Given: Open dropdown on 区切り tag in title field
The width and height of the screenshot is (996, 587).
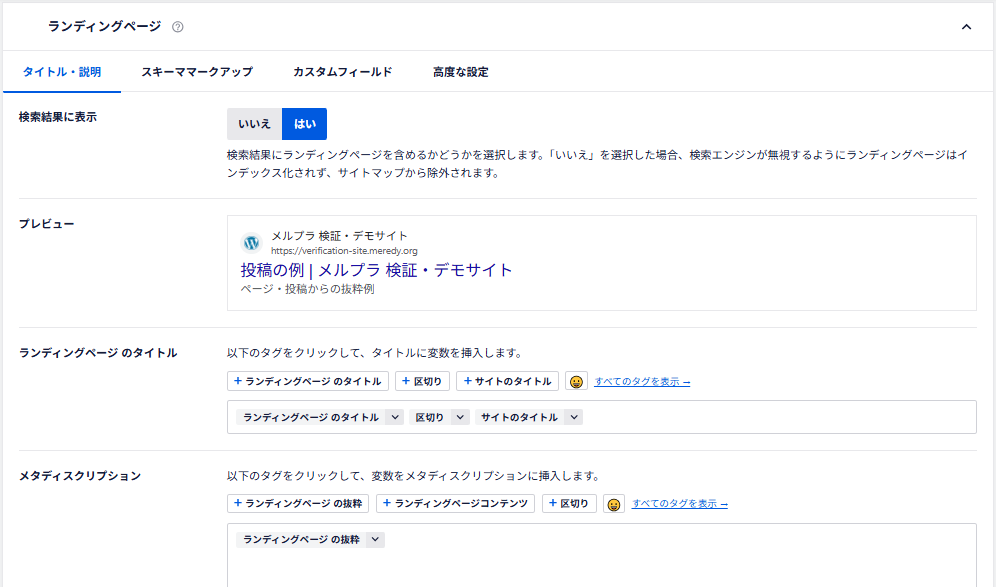Looking at the screenshot, I should coord(460,418).
